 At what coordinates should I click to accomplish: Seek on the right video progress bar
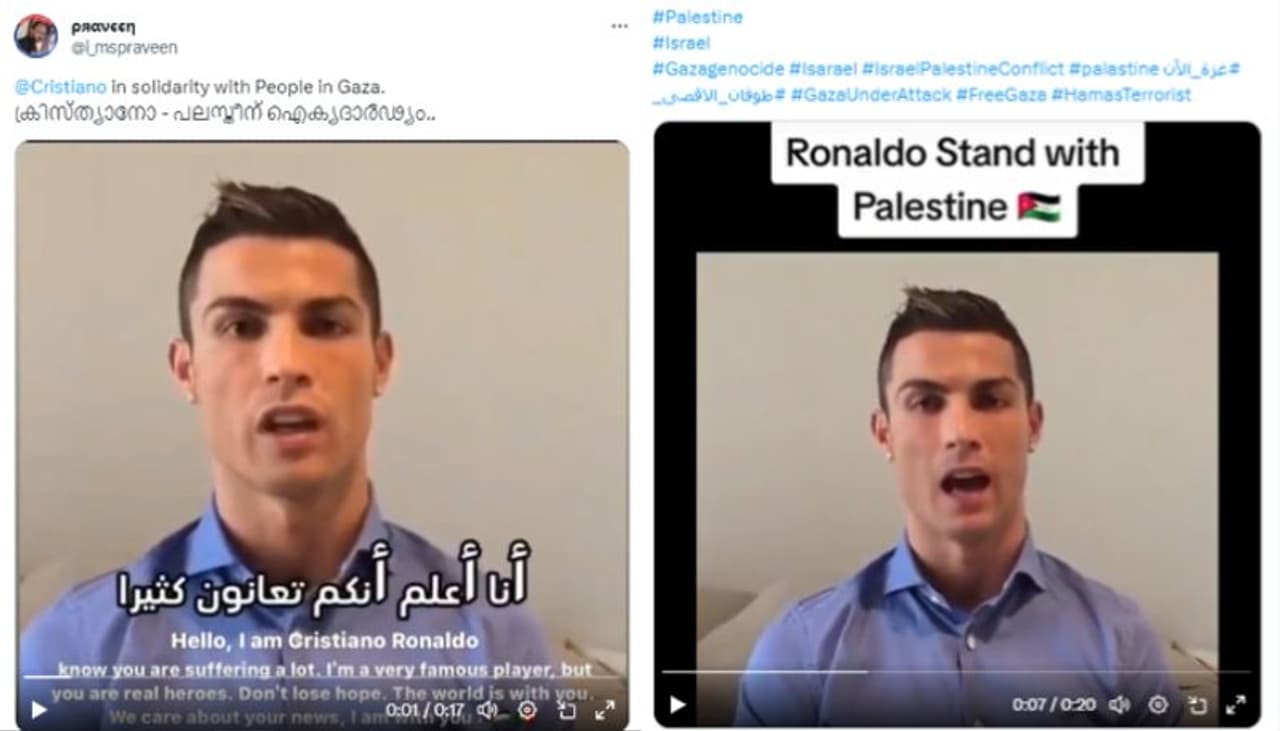[x=955, y=671]
